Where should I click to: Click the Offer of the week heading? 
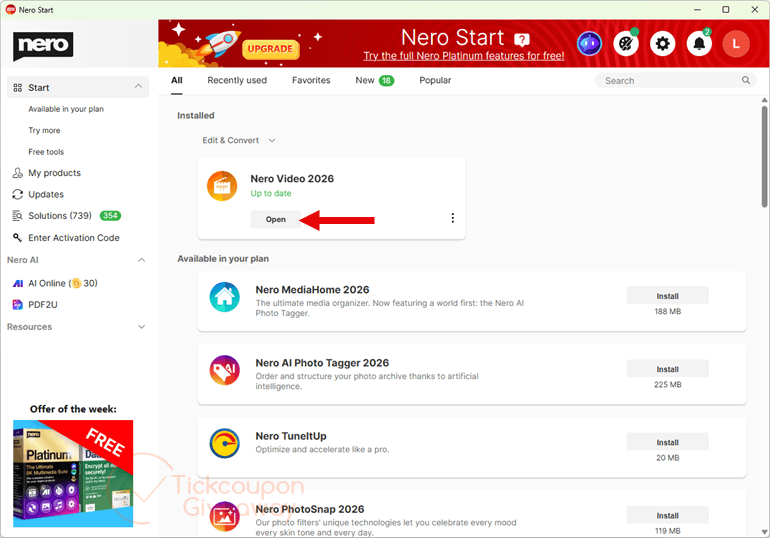point(73,409)
